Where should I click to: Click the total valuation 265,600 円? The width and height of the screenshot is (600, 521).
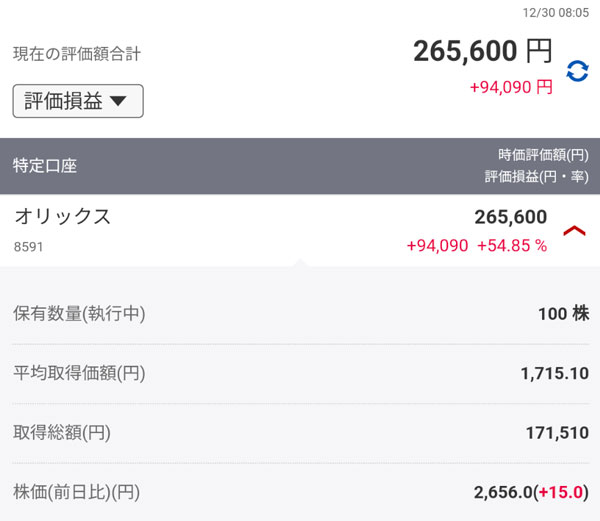pos(482,51)
